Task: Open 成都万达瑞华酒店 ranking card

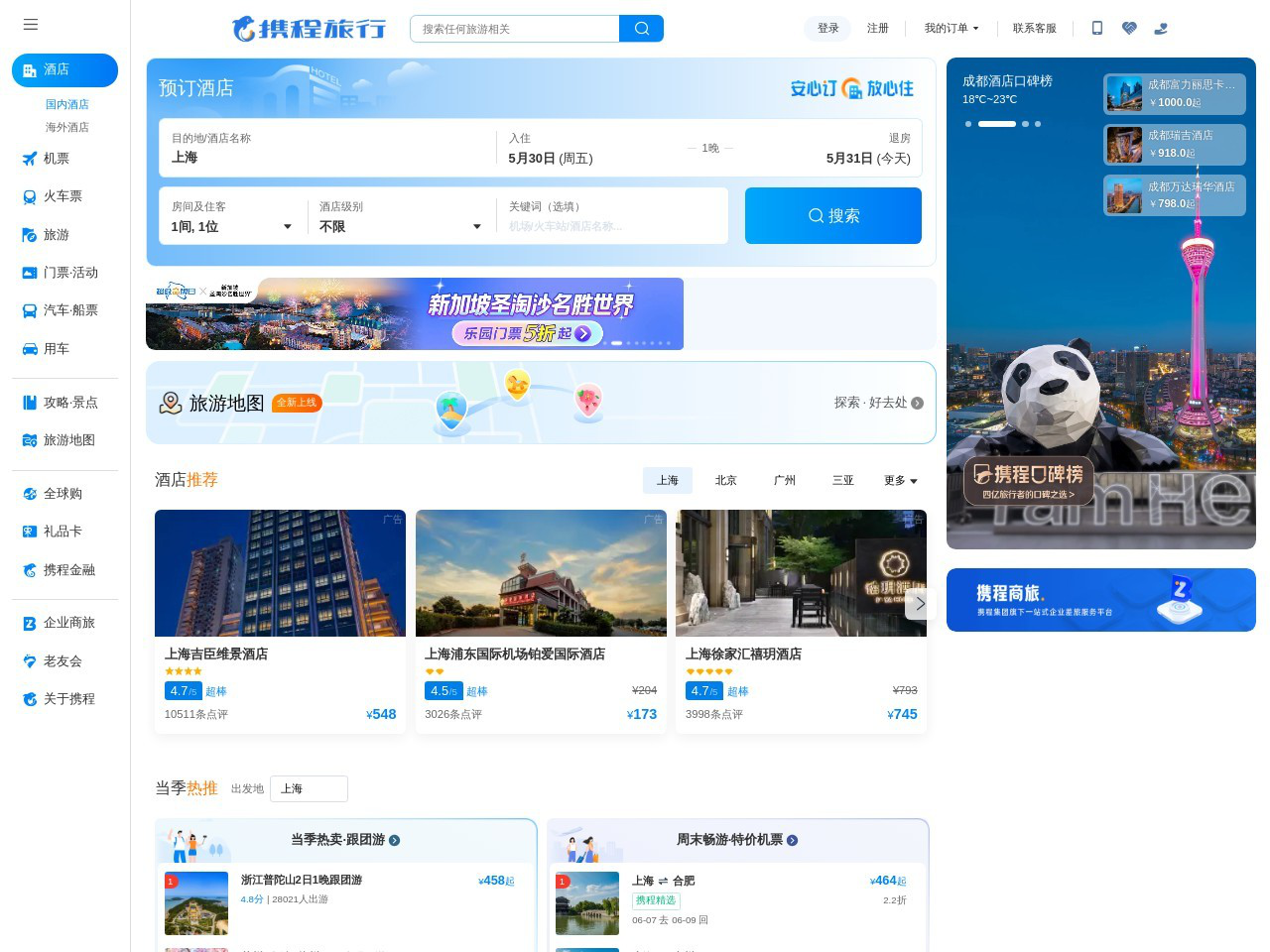Action: click(x=1175, y=195)
